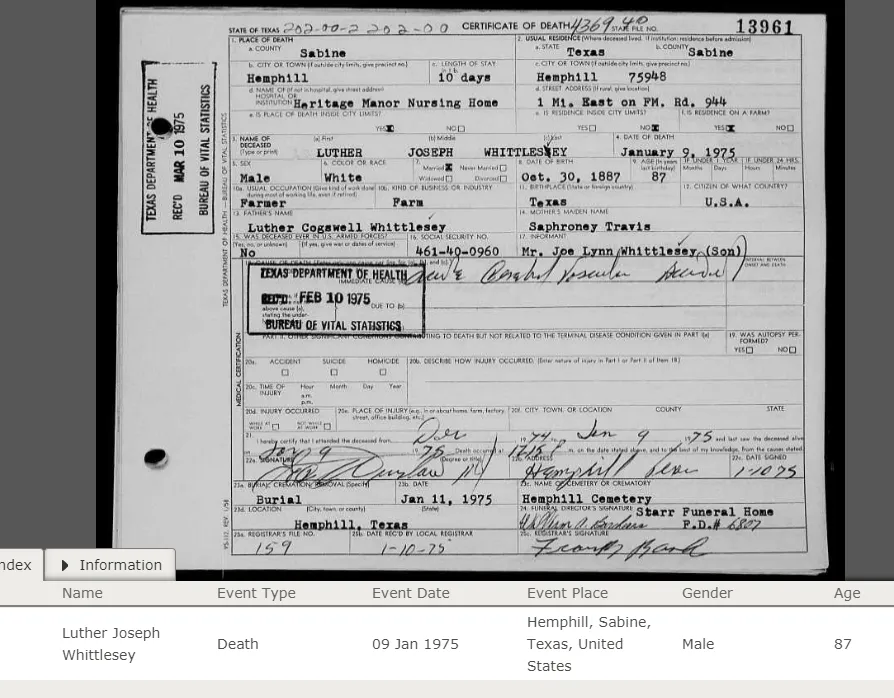
Task: Click the 'Farmer' occupation text on the certificate
Action: (x=263, y=203)
